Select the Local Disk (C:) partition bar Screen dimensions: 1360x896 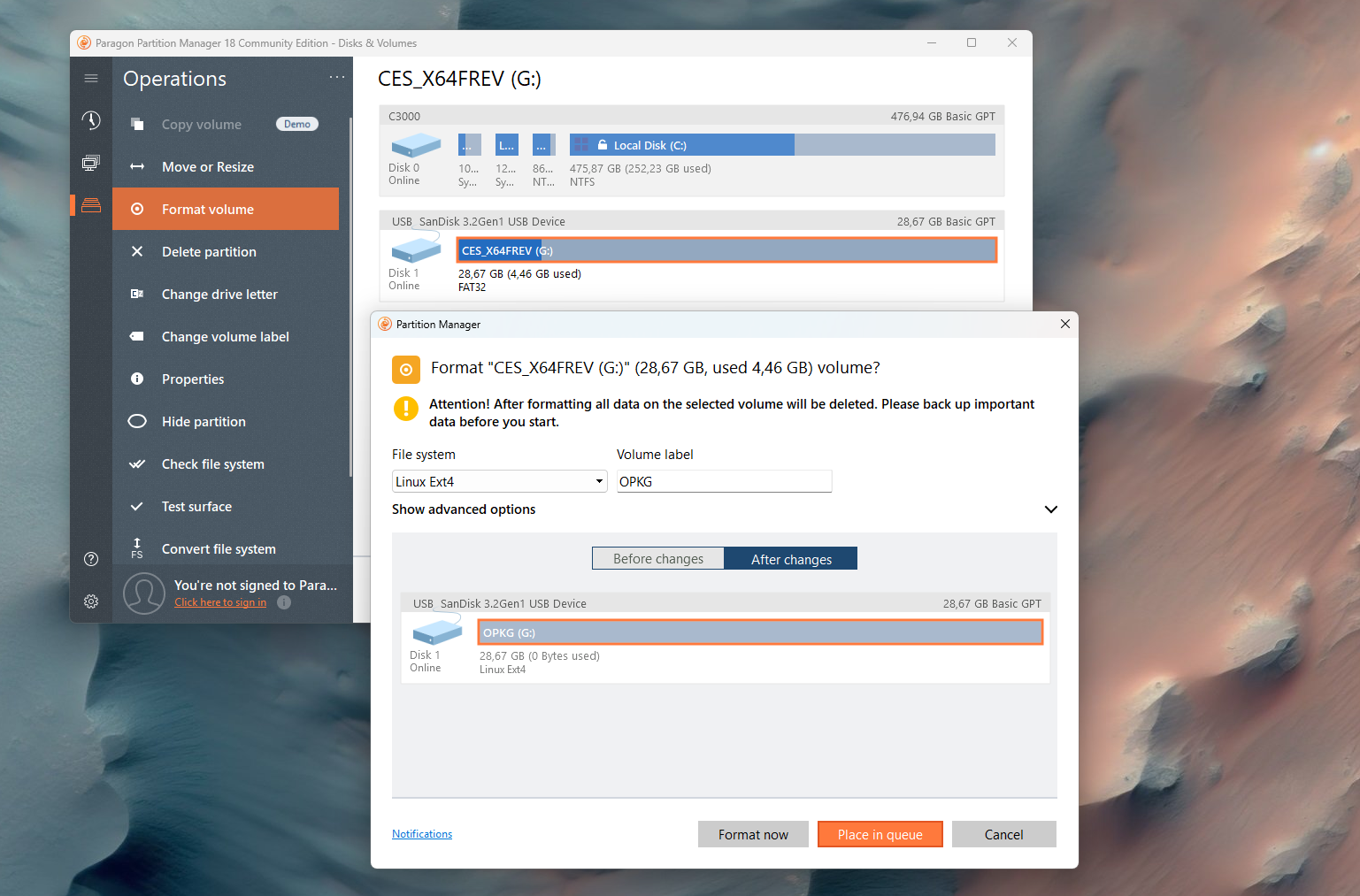coord(782,145)
